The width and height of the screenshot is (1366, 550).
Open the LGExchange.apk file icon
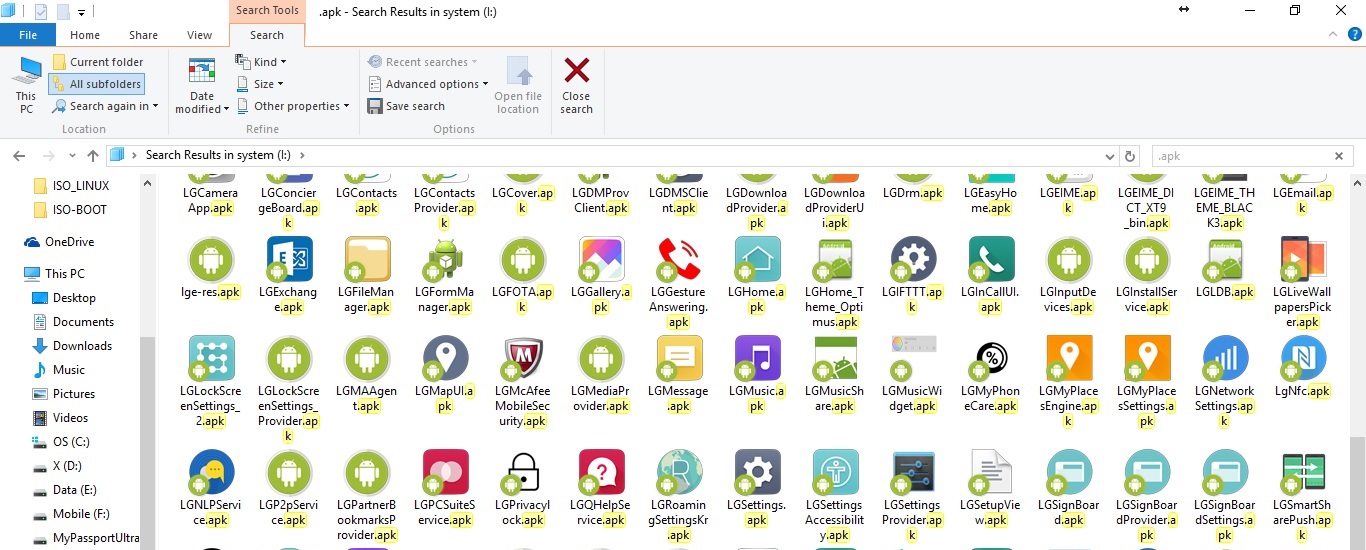[289, 259]
